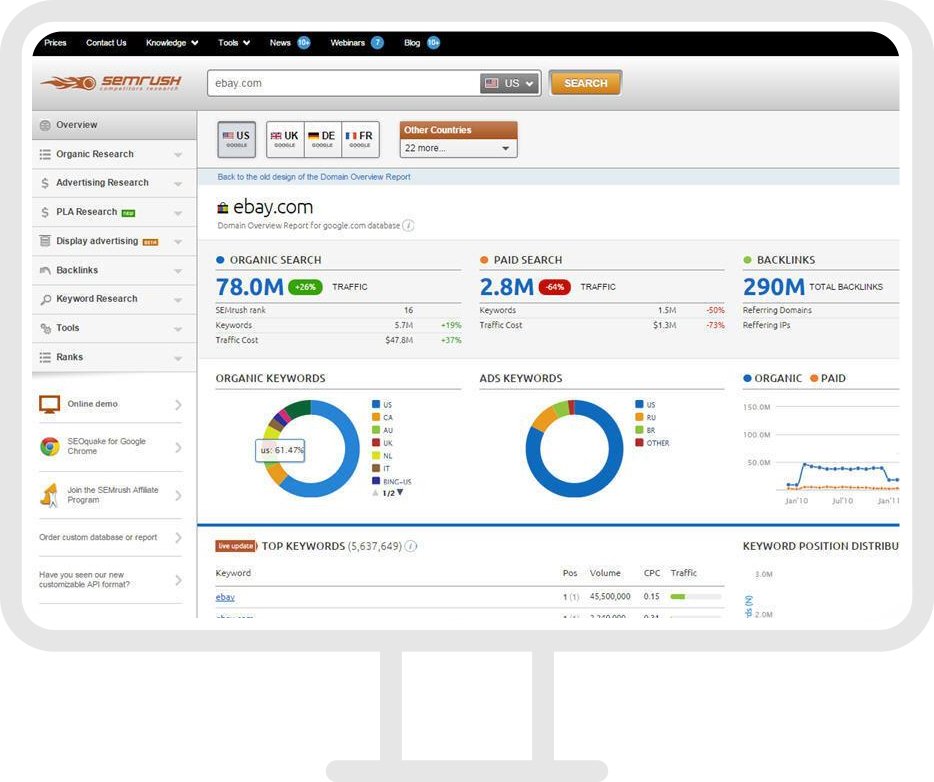Go to next legend page arrow
Screen dimensions: 934x782
(400, 493)
